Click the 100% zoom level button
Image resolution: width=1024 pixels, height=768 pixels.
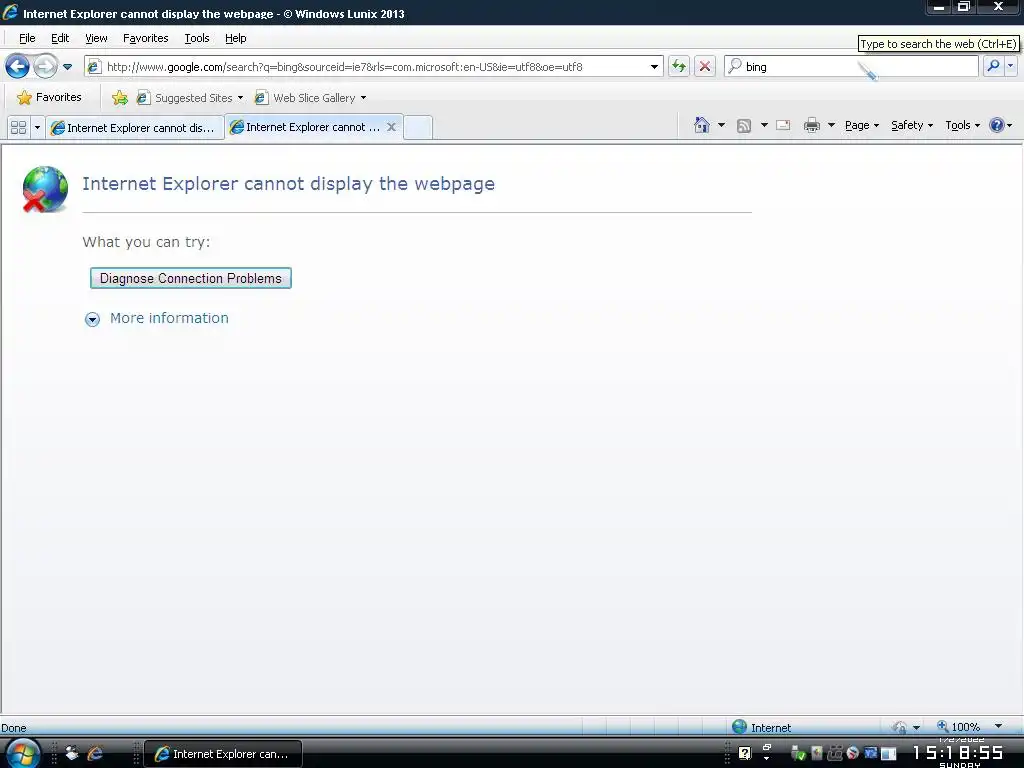click(959, 727)
